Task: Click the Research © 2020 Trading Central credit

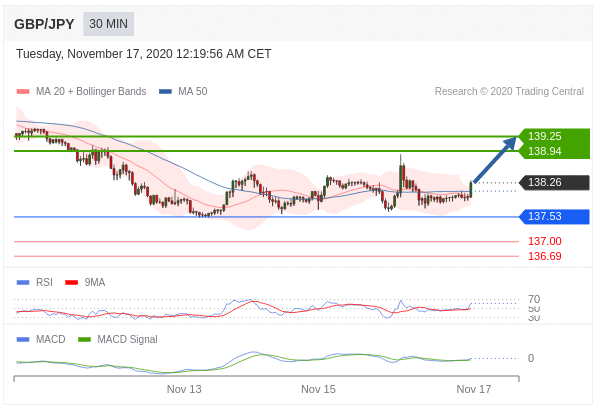Action: point(509,92)
